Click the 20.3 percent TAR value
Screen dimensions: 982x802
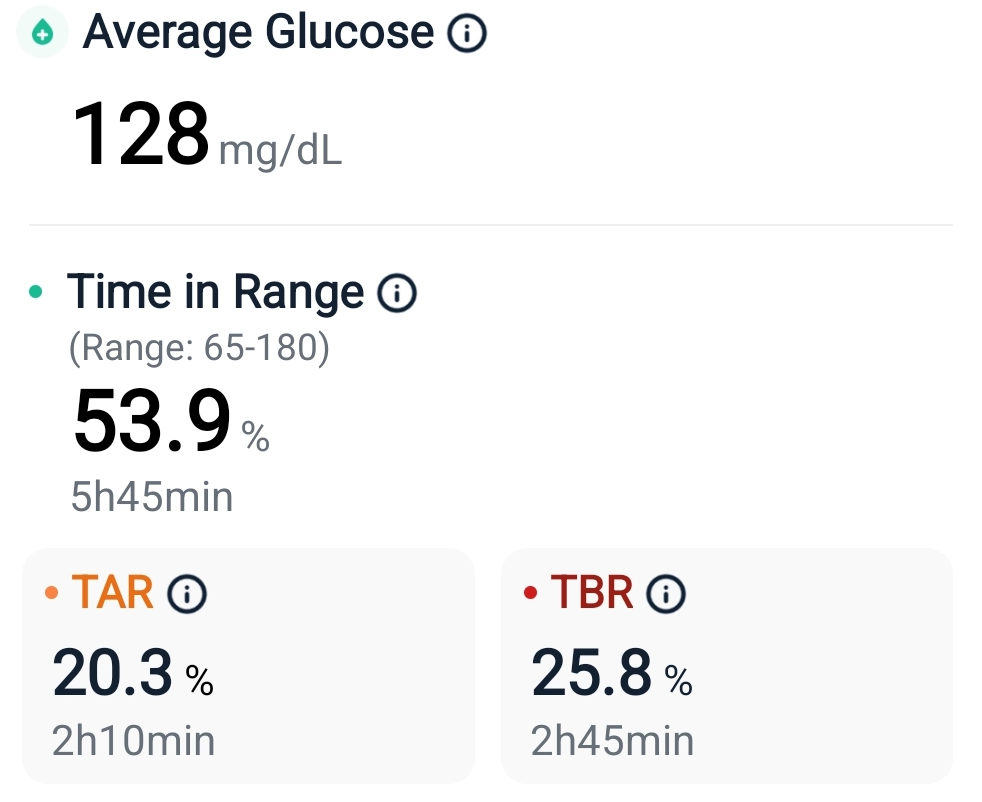(113, 672)
